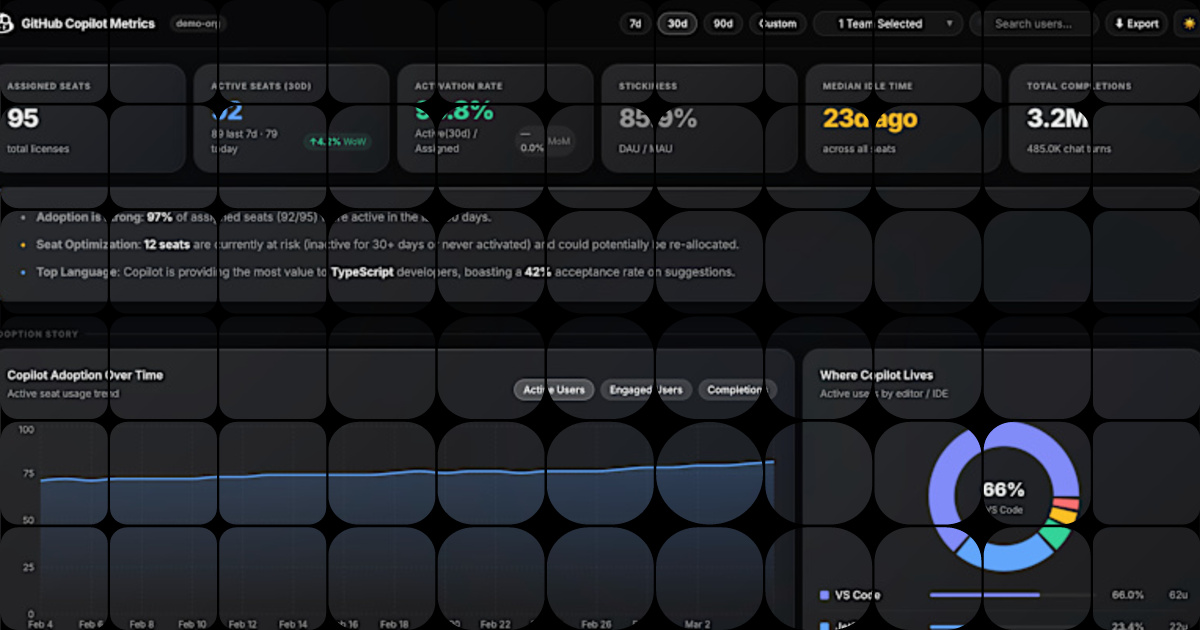Click the Stickiness DAU / MAU card
The width and height of the screenshot is (1200, 630).
699,119
